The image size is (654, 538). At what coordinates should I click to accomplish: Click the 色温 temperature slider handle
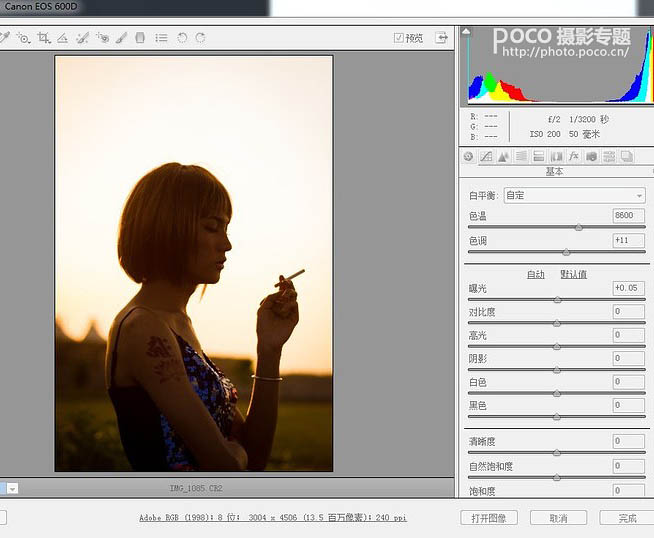pyautogui.click(x=579, y=228)
